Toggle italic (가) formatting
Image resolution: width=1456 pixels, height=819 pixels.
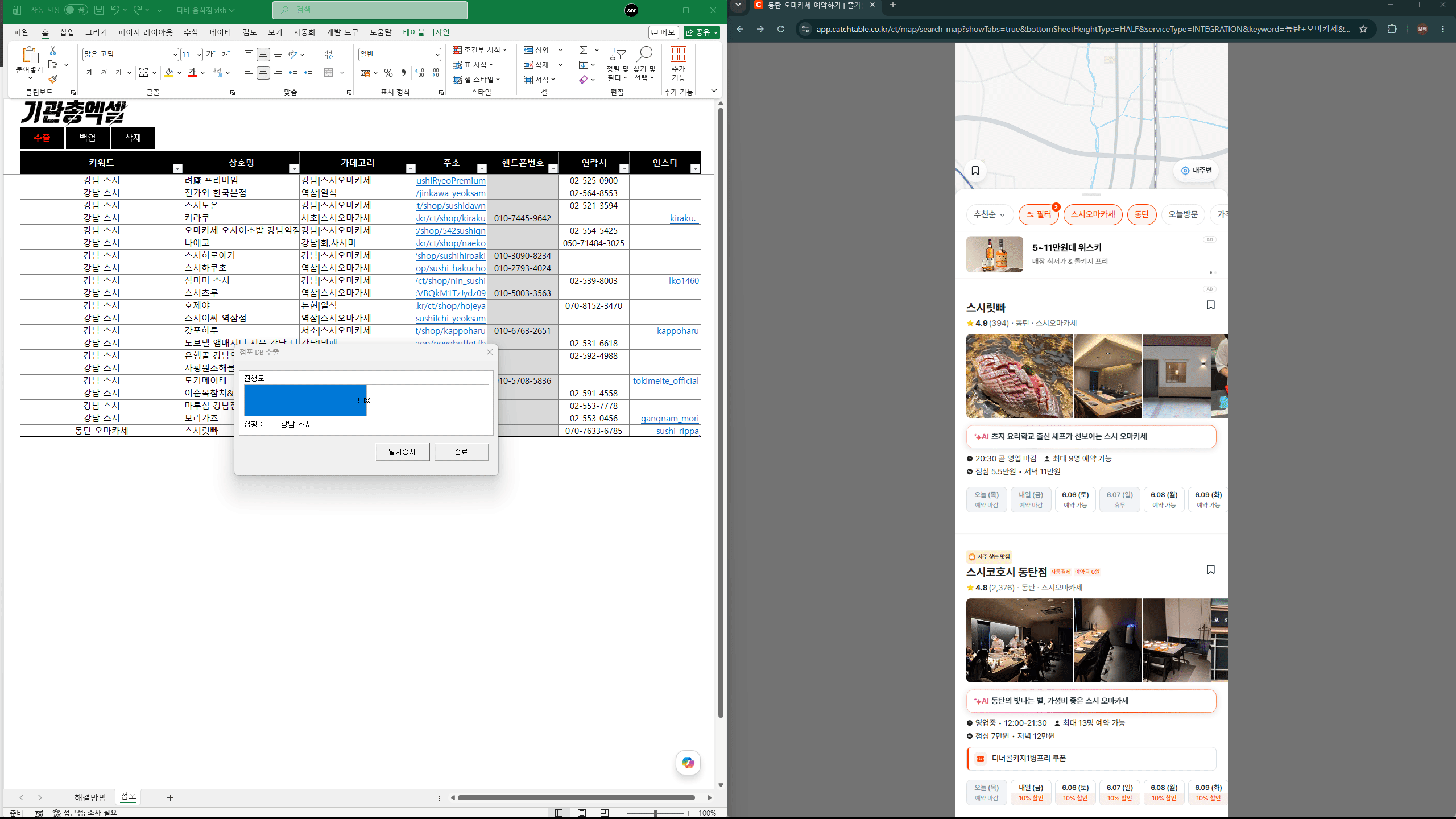click(104, 72)
